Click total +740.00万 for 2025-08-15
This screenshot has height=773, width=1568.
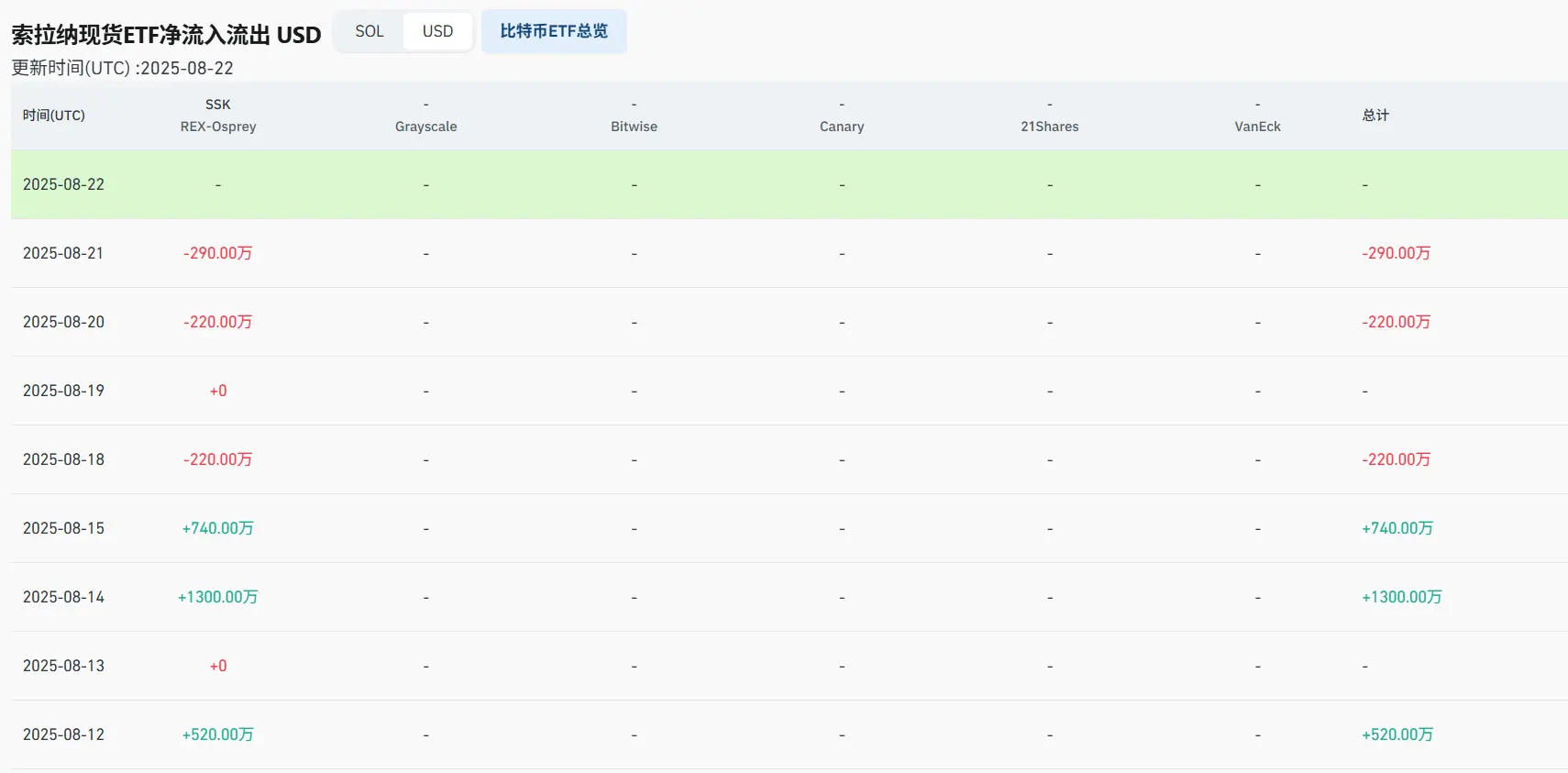(1397, 528)
